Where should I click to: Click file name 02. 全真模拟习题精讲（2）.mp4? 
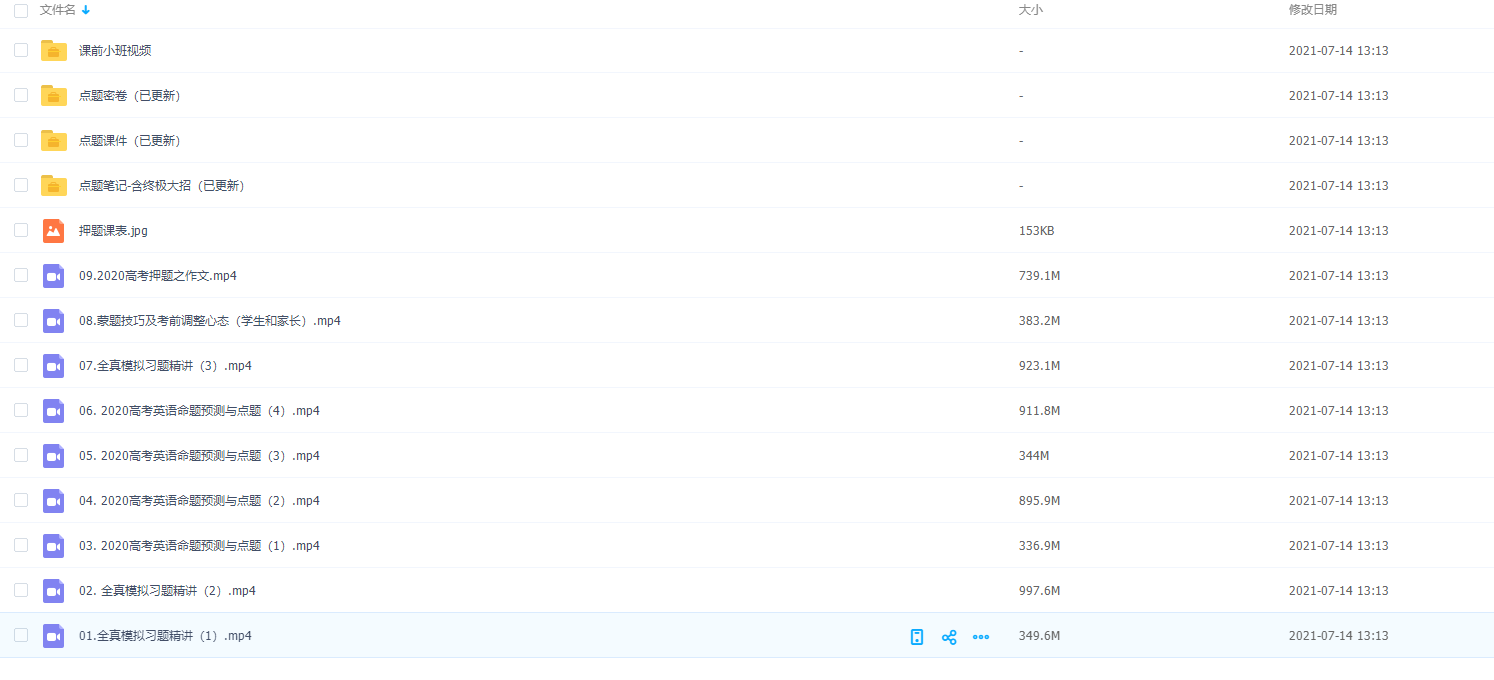[167, 591]
